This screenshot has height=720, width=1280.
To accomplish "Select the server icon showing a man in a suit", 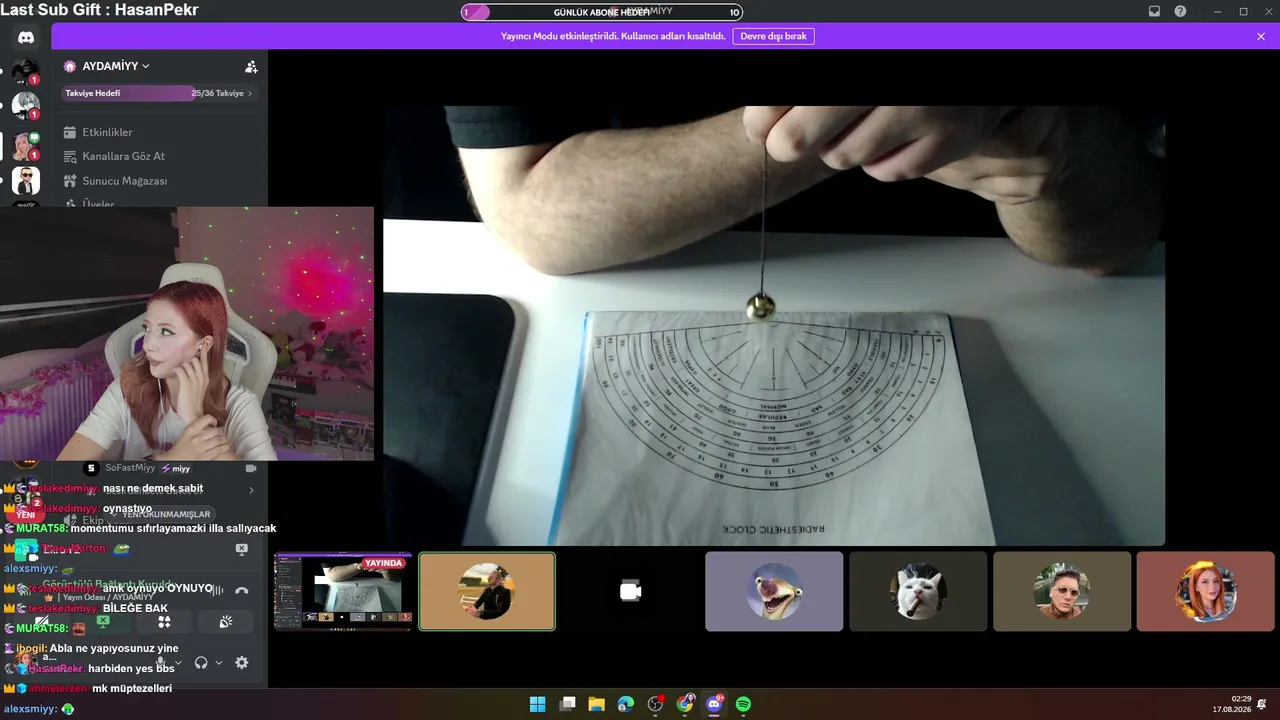I will coord(26,181).
